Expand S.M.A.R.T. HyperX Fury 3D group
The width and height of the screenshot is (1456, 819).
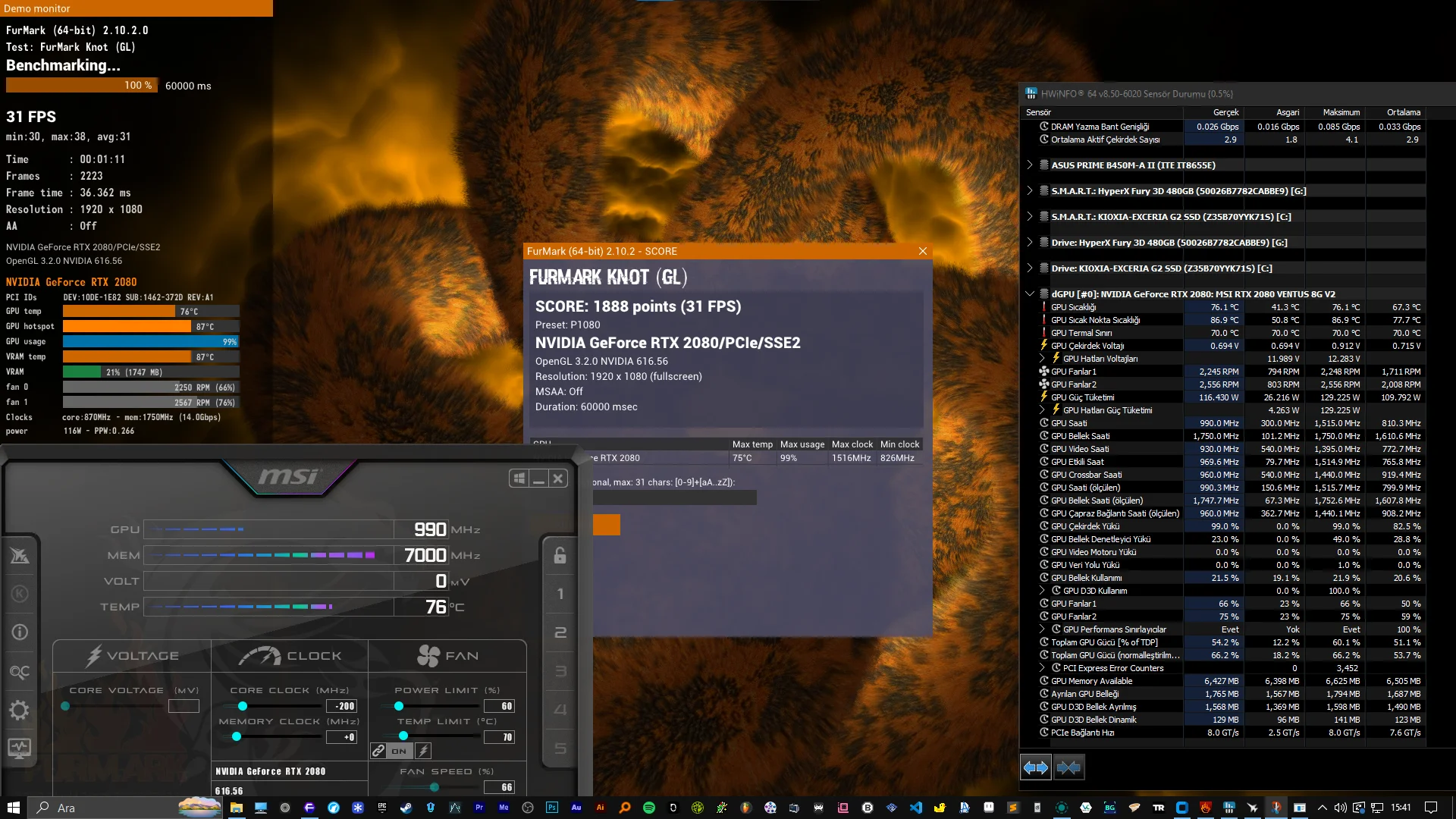click(x=1029, y=190)
